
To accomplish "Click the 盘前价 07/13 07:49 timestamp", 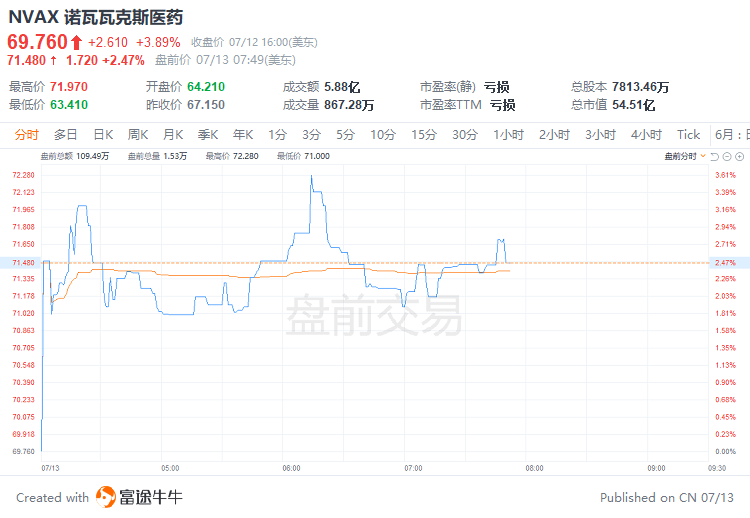I will point(225,60).
